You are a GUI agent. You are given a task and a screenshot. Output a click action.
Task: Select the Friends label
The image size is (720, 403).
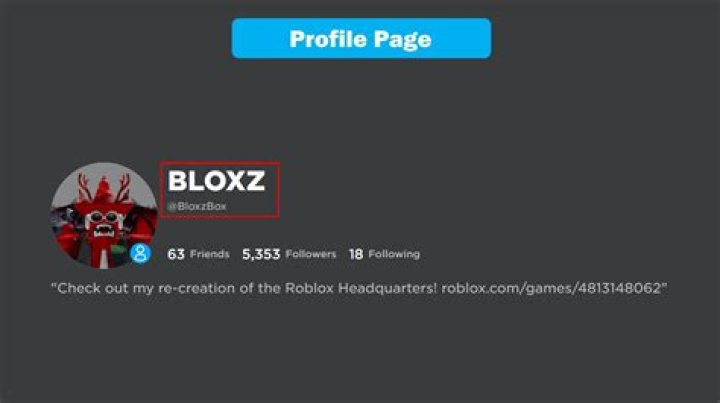click(210, 254)
